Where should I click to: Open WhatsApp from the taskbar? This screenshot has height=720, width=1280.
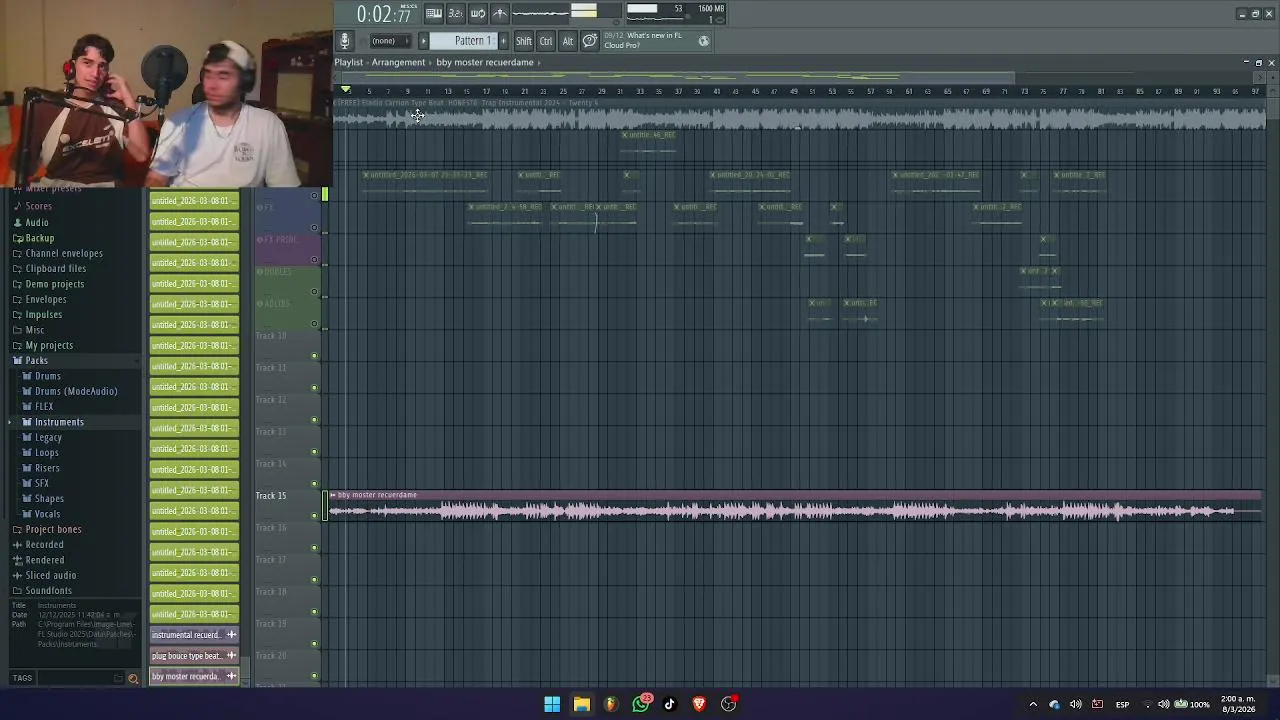coord(641,704)
